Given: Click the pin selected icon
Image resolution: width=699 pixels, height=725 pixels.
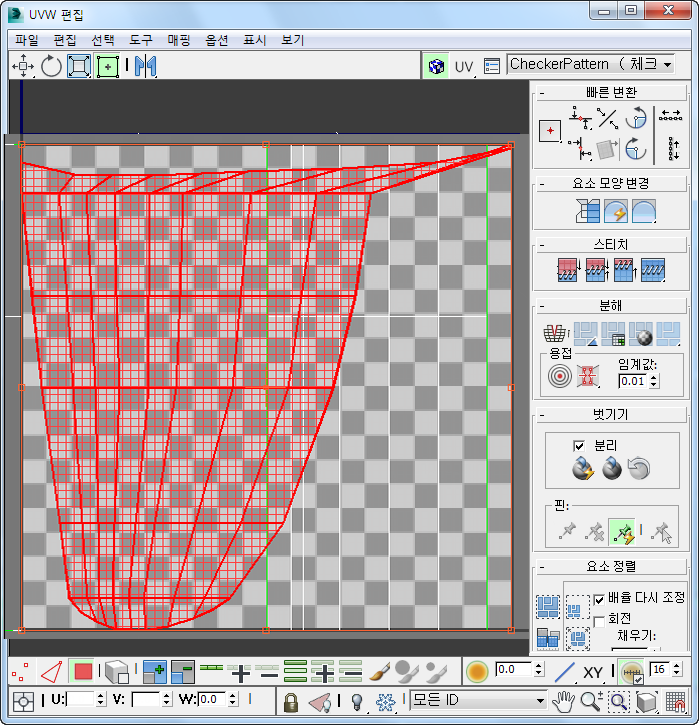Looking at the screenshot, I should coord(567,531).
